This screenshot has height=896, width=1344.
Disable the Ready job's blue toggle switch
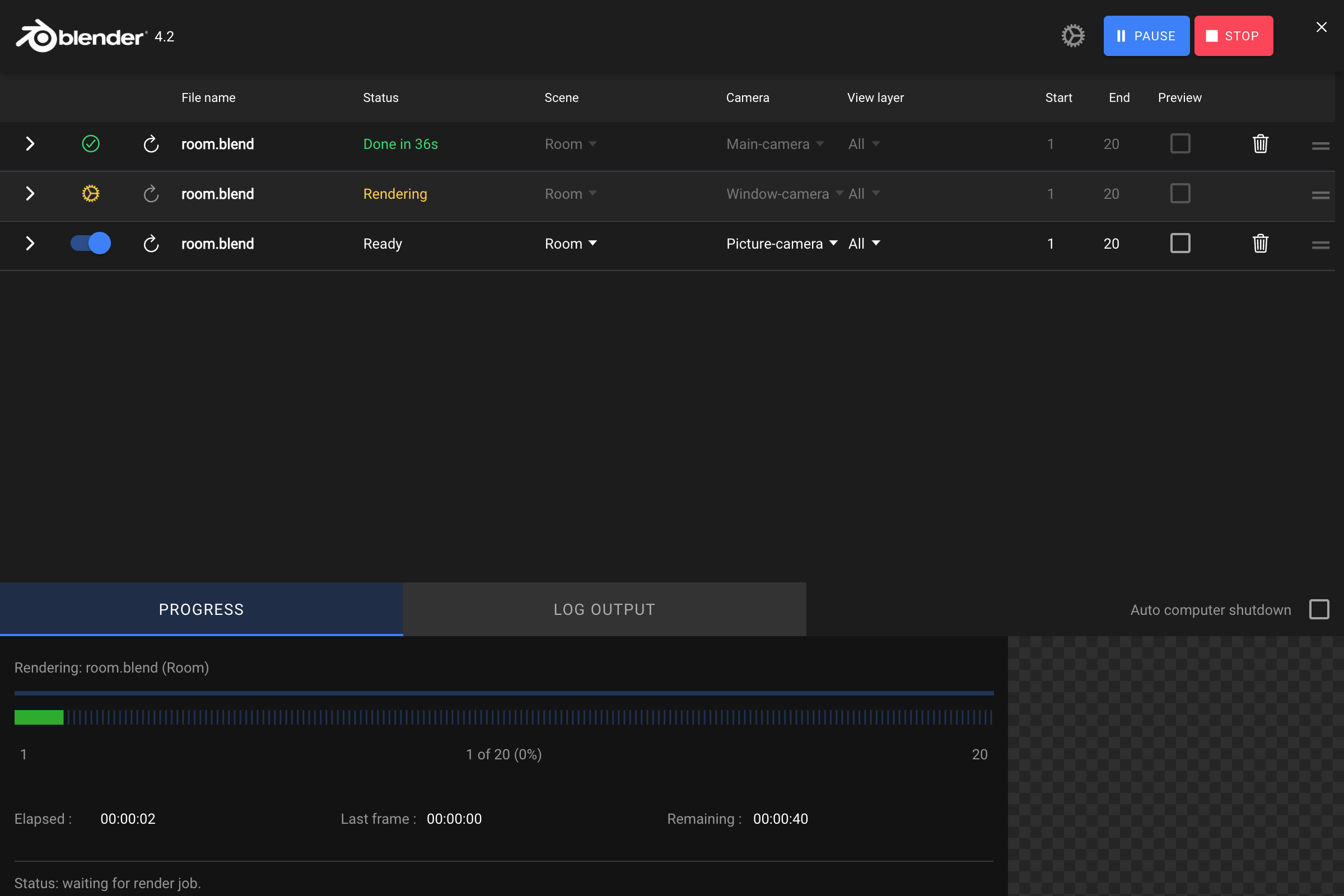[90, 243]
